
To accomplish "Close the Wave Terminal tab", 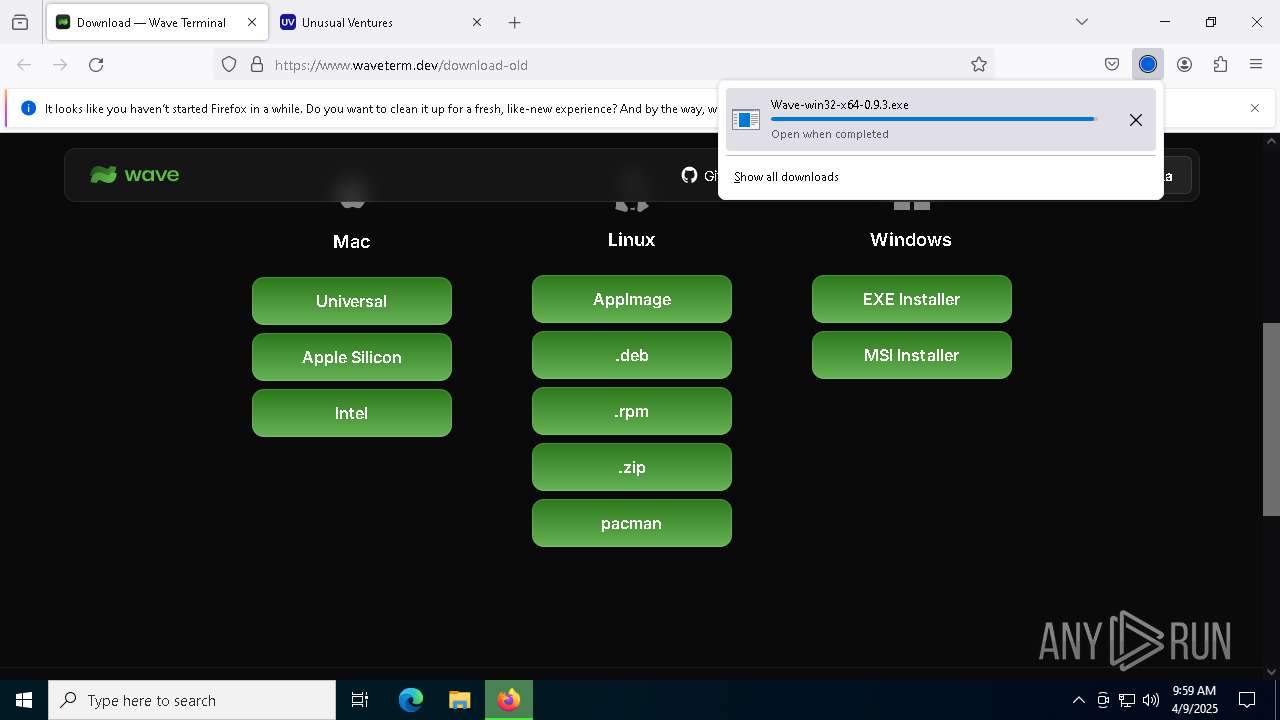I will pyautogui.click(x=252, y=22).
